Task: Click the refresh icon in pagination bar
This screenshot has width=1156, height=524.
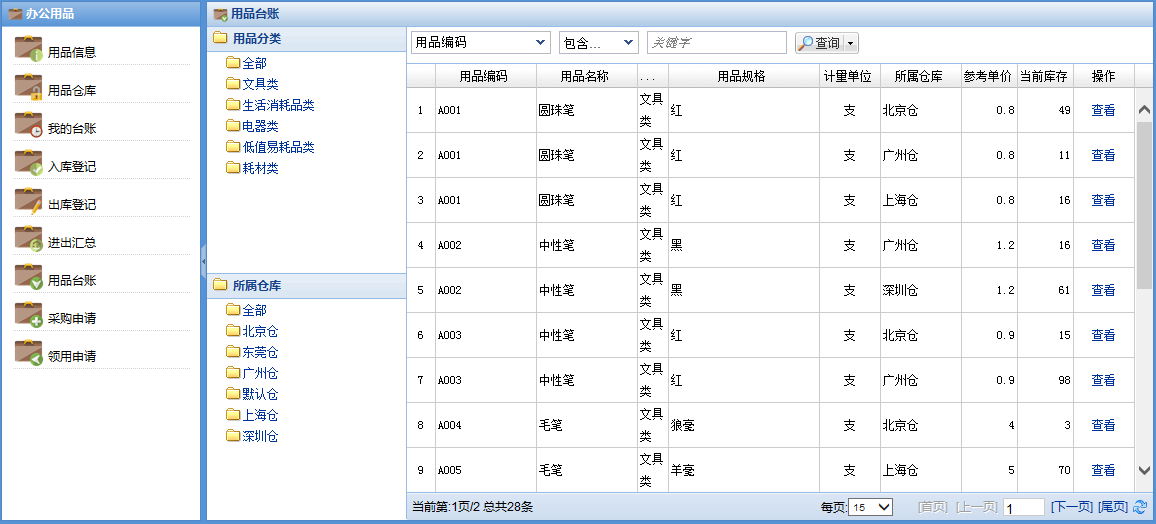Action: point(1140,507)
